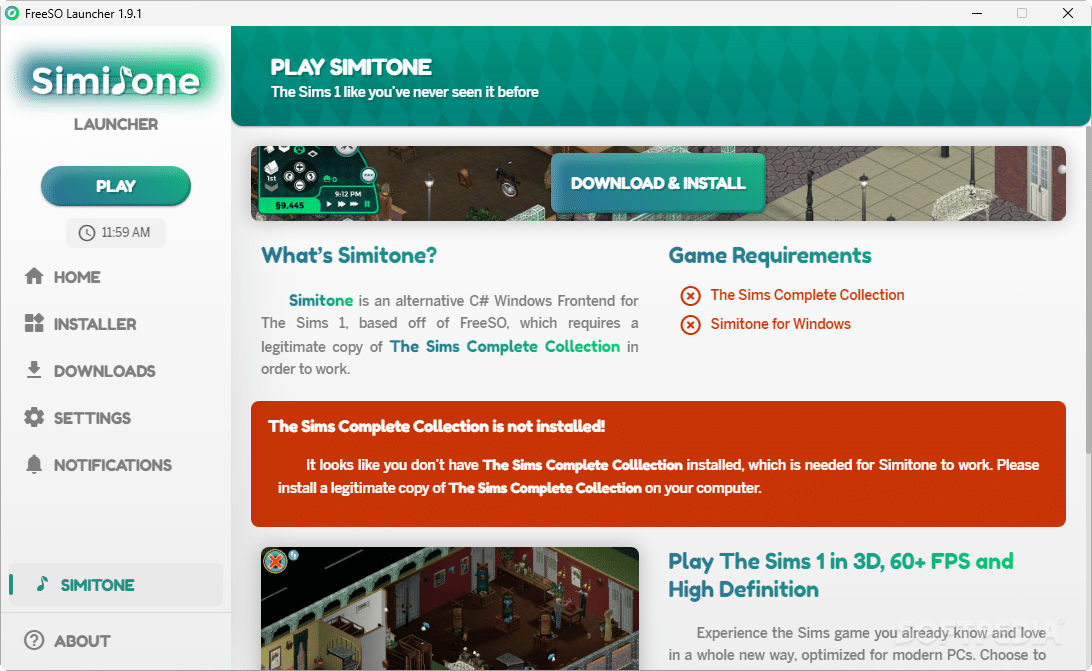The image size is (1092, 671).
Task: Click the 'What's Simitone?' heading
Action: [349, 255]
